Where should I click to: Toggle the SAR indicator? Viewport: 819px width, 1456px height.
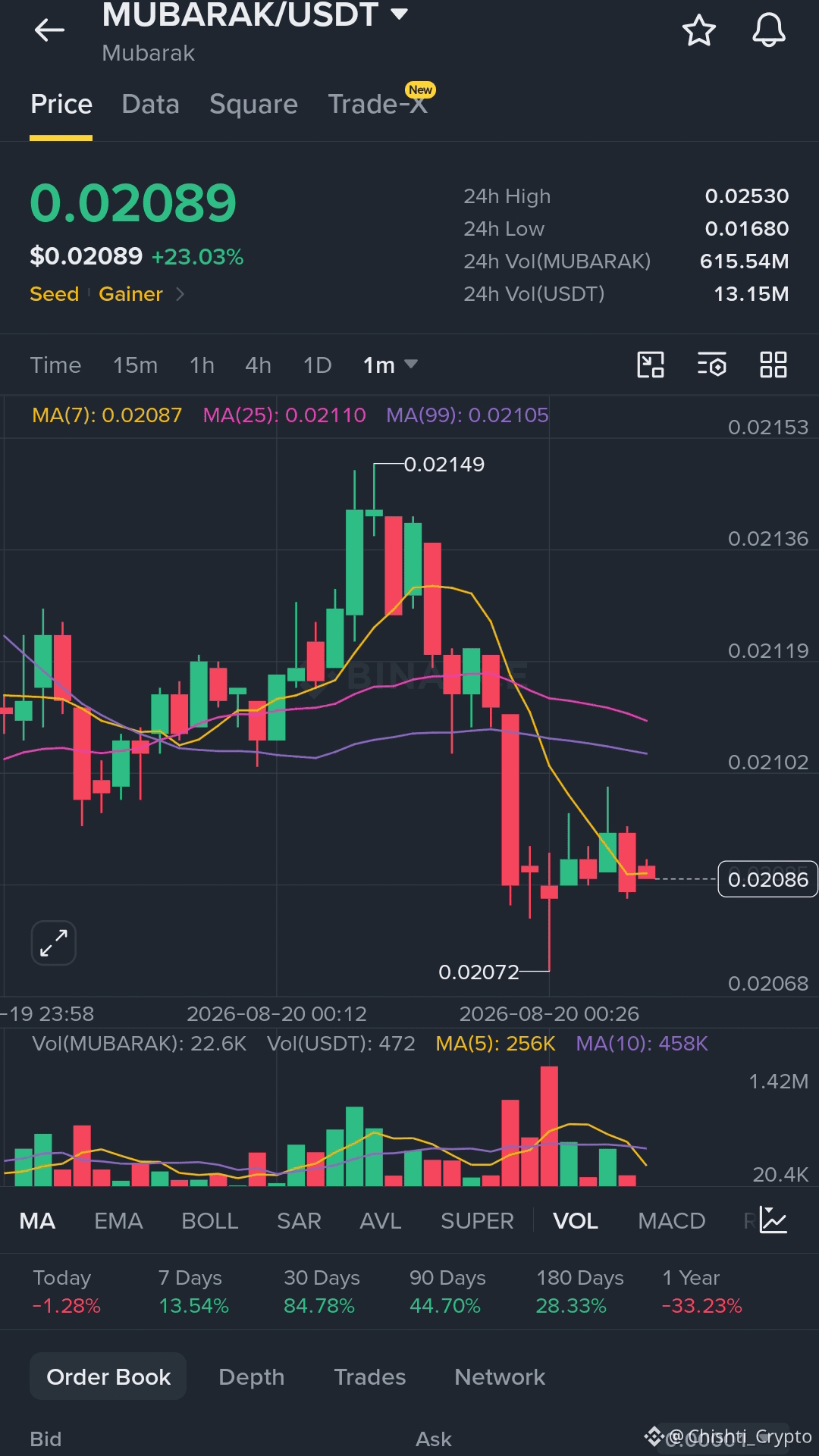(299, 1220)
